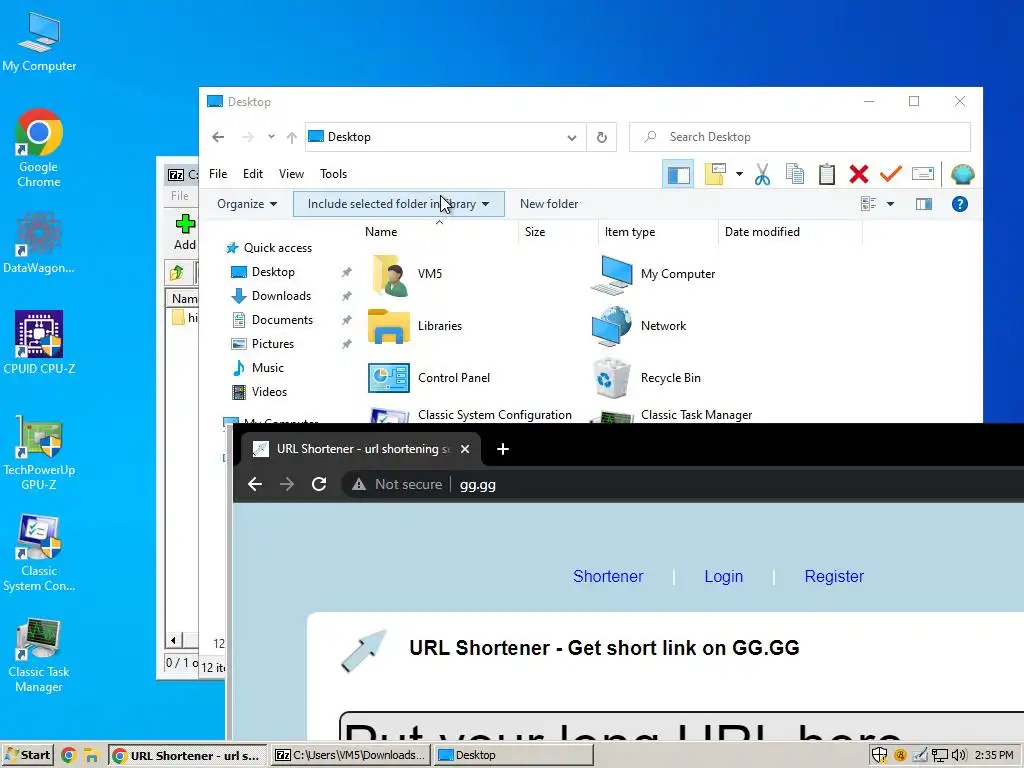Select Pictures in navigation pane
Viewport: 1024px width, 768px height.
click(272, 344)
